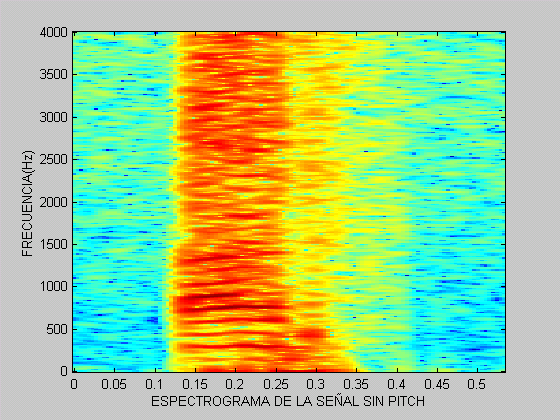Click the 500 frequency tick label
Viewport: 560px width, 420px height.
(57, 329)
